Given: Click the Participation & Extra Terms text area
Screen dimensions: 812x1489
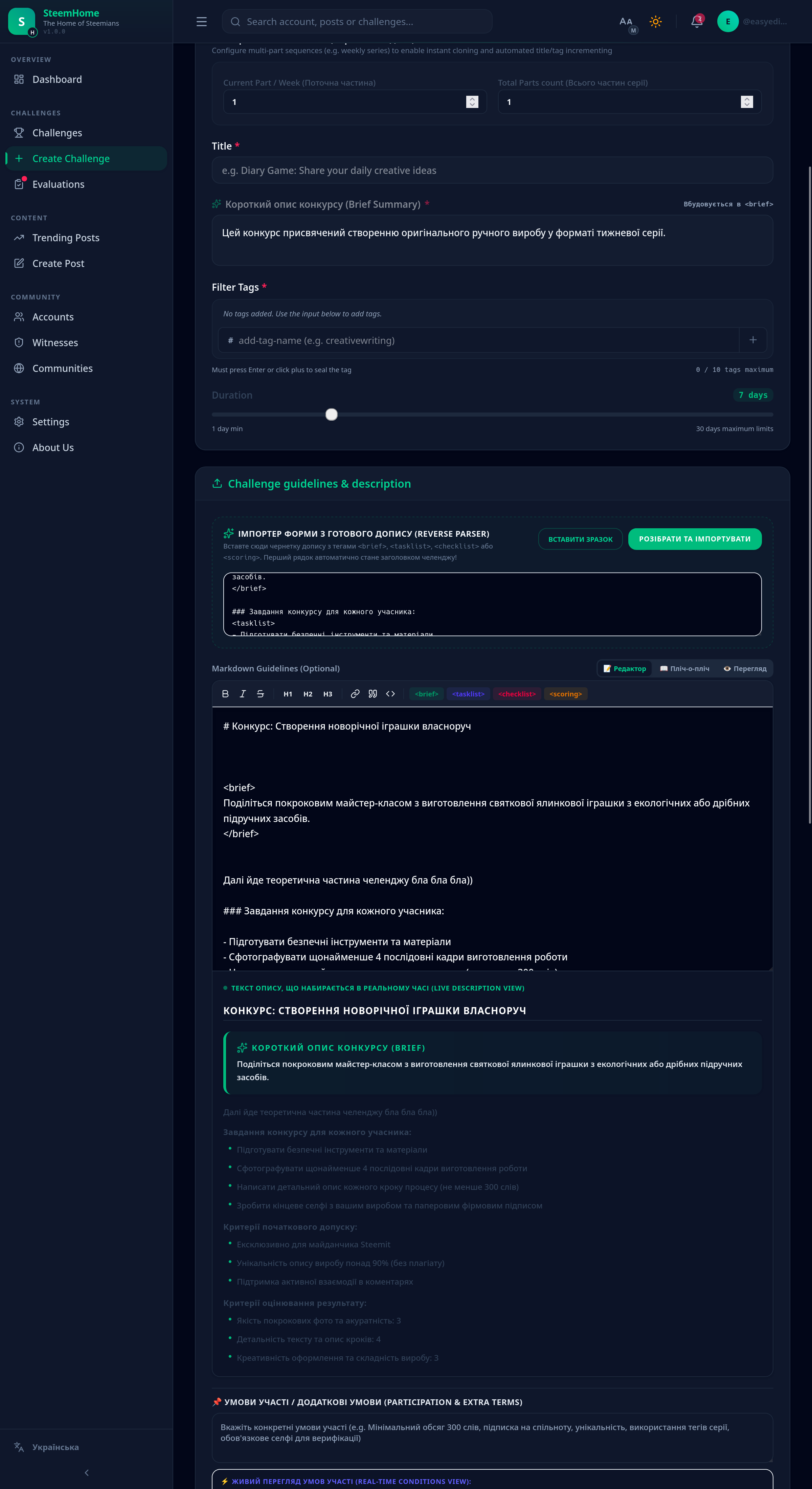Looking at the screenshot, I should (x=492, y=1438).
